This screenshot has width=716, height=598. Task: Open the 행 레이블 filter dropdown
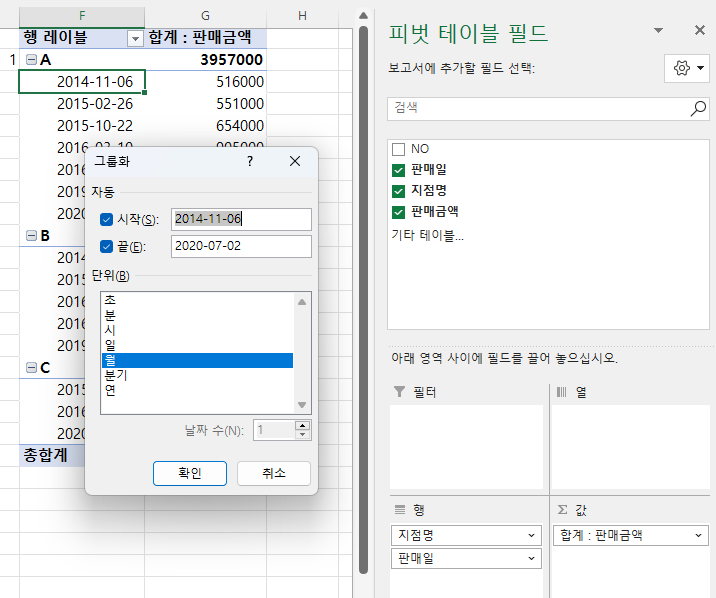(x=135, y=39)
